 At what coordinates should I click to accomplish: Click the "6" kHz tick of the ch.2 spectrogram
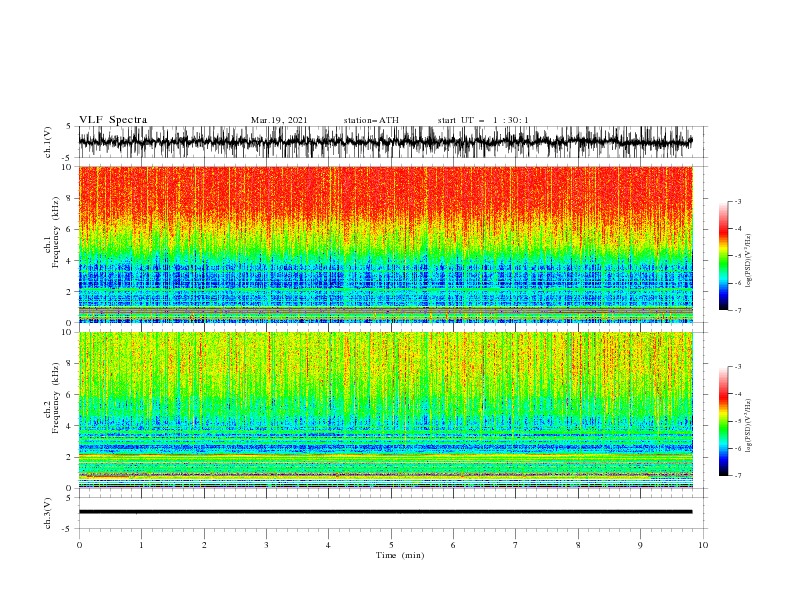coord(69,395)
